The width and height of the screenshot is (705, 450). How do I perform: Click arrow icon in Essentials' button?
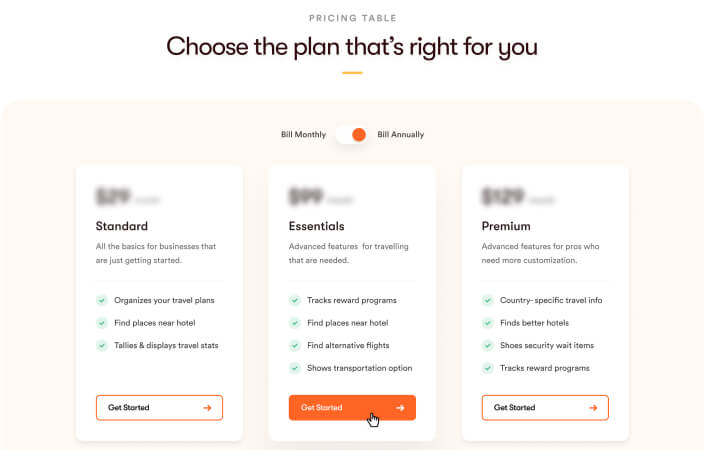pyautogui.click(x=400, y=408)
